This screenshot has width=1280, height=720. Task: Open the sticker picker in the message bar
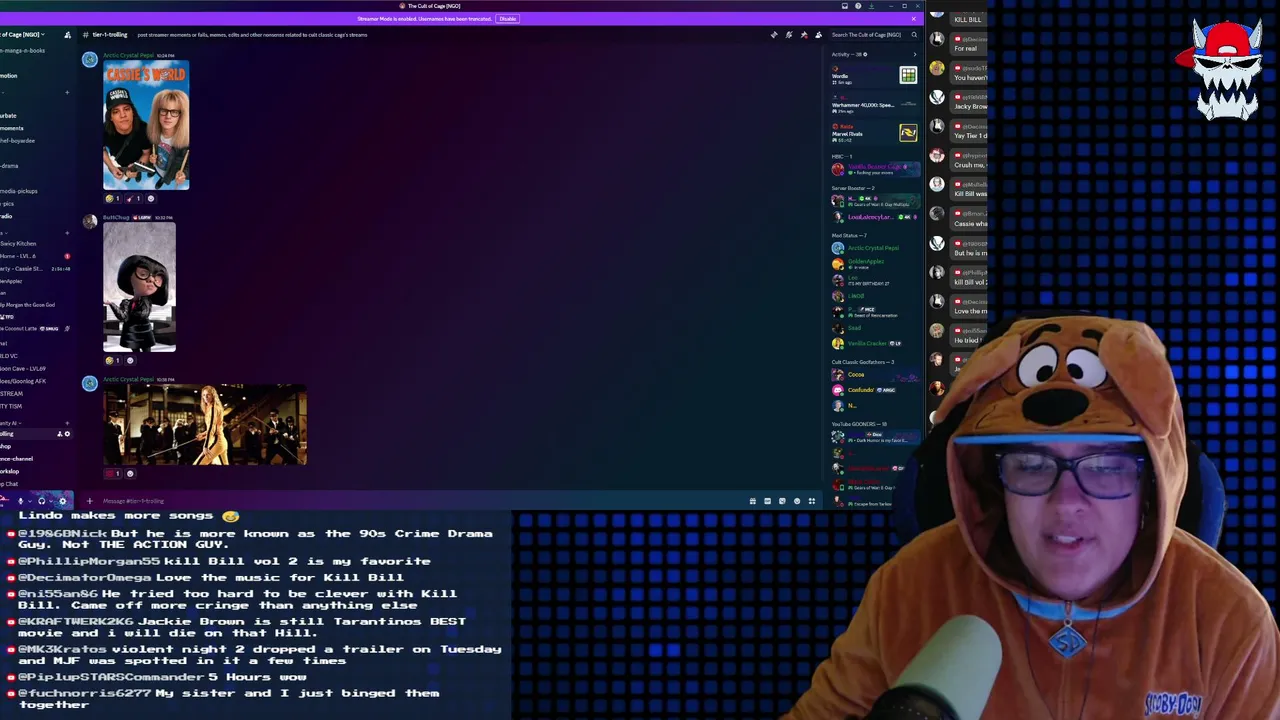coord(782,501)
